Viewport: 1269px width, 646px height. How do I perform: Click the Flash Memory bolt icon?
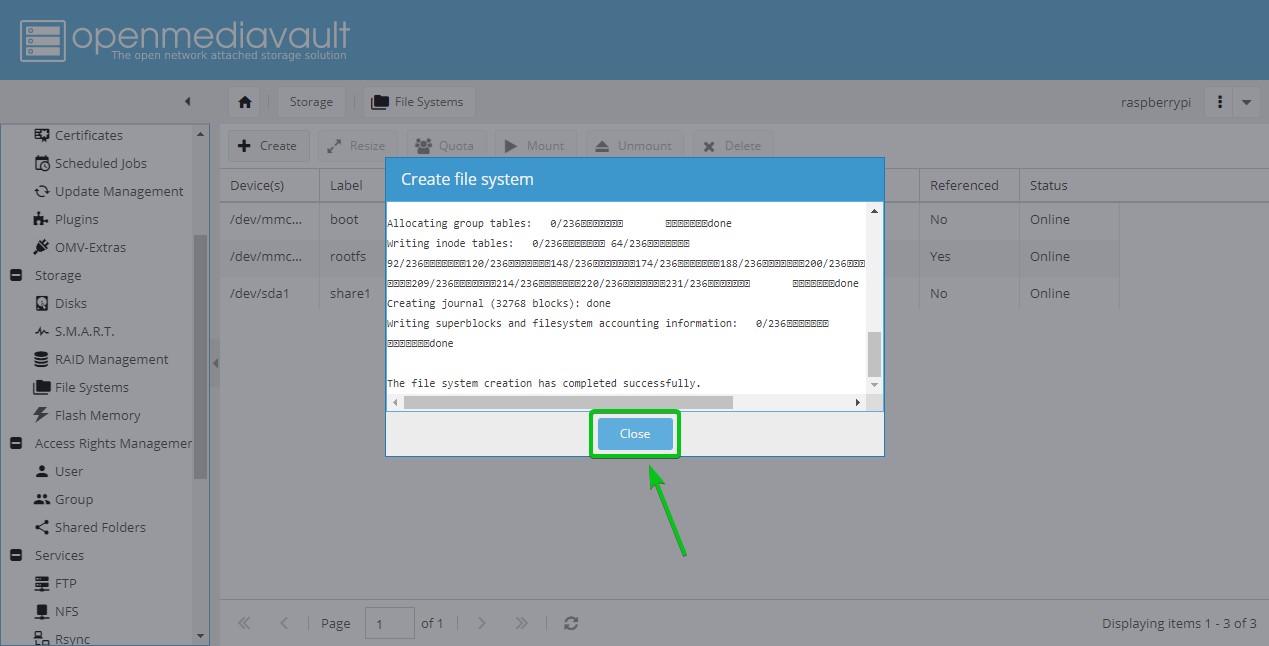(42, 415)
